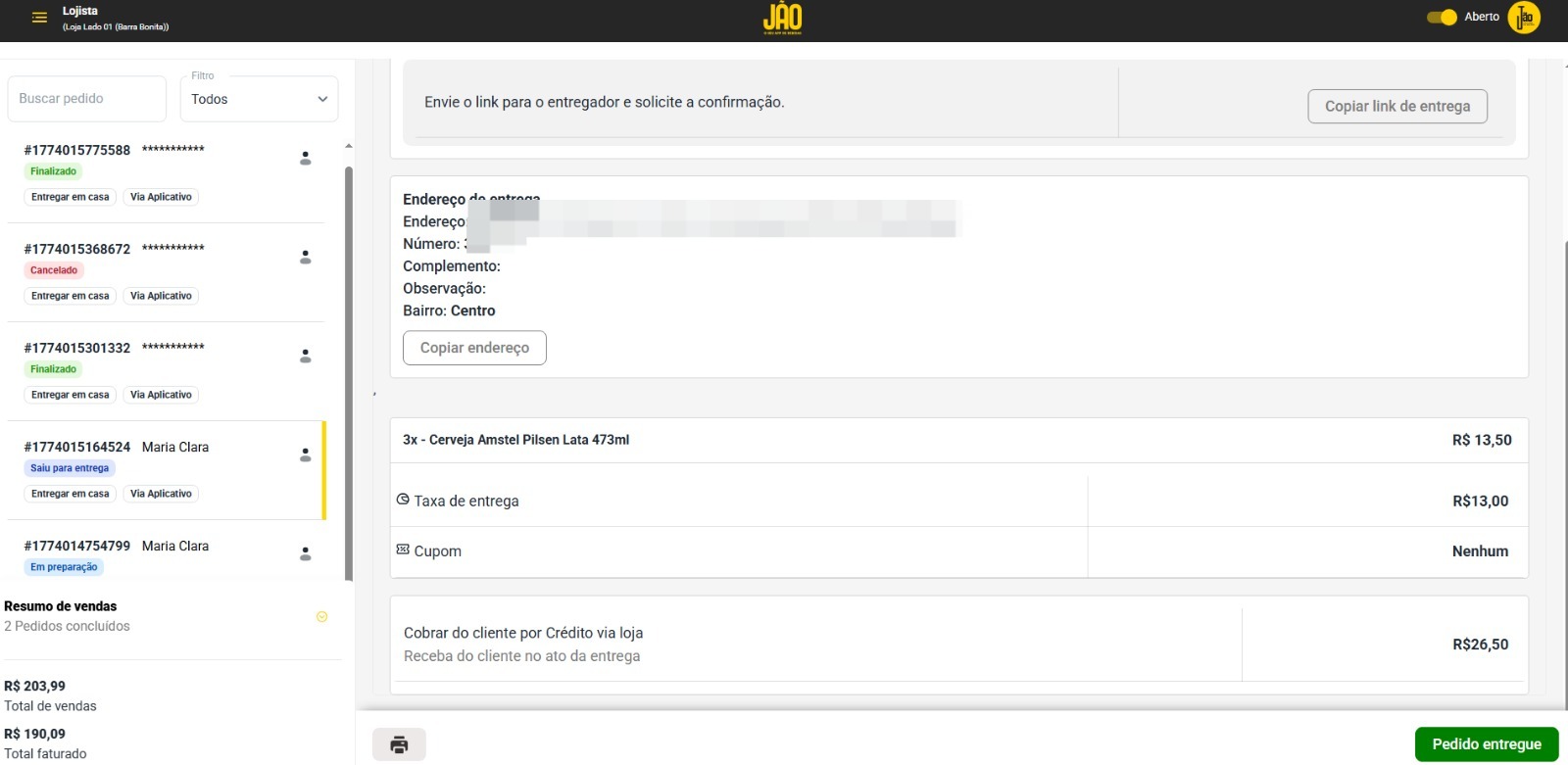
Task: Print the order with printer icon
Action: (x=399, y=744)
